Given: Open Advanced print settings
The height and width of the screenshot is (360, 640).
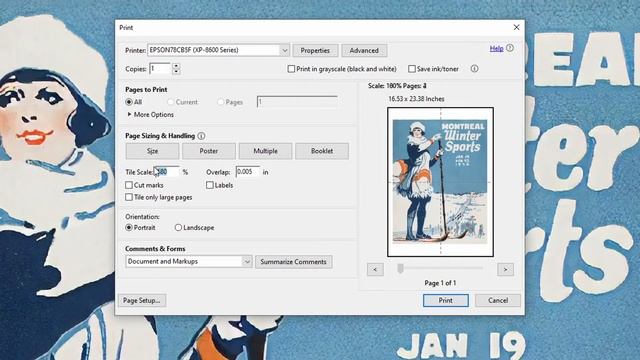Looking at the screenshot, I should tap(364, 51).
